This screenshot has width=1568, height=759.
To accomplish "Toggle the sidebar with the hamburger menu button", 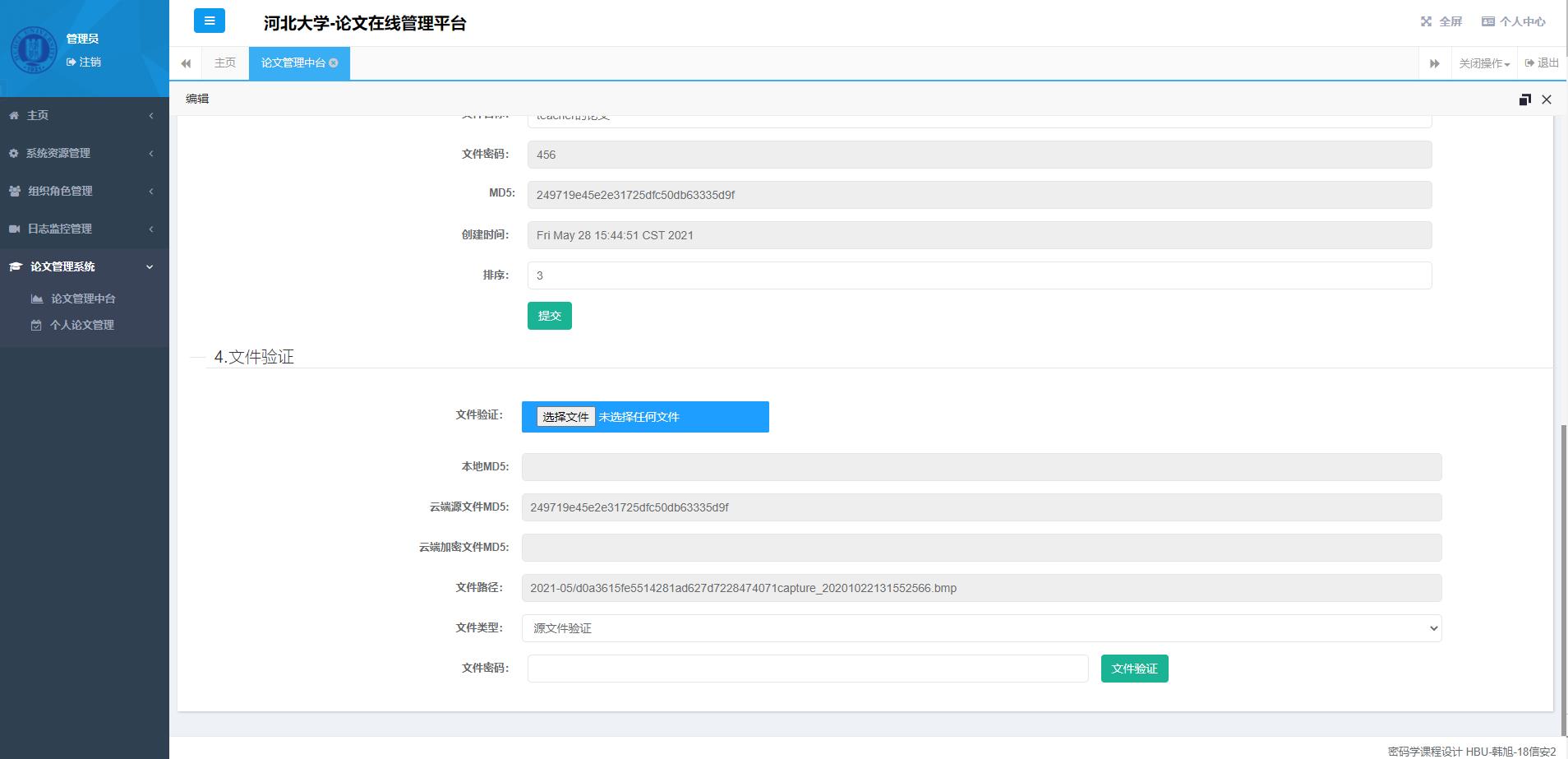I will 209,21.
